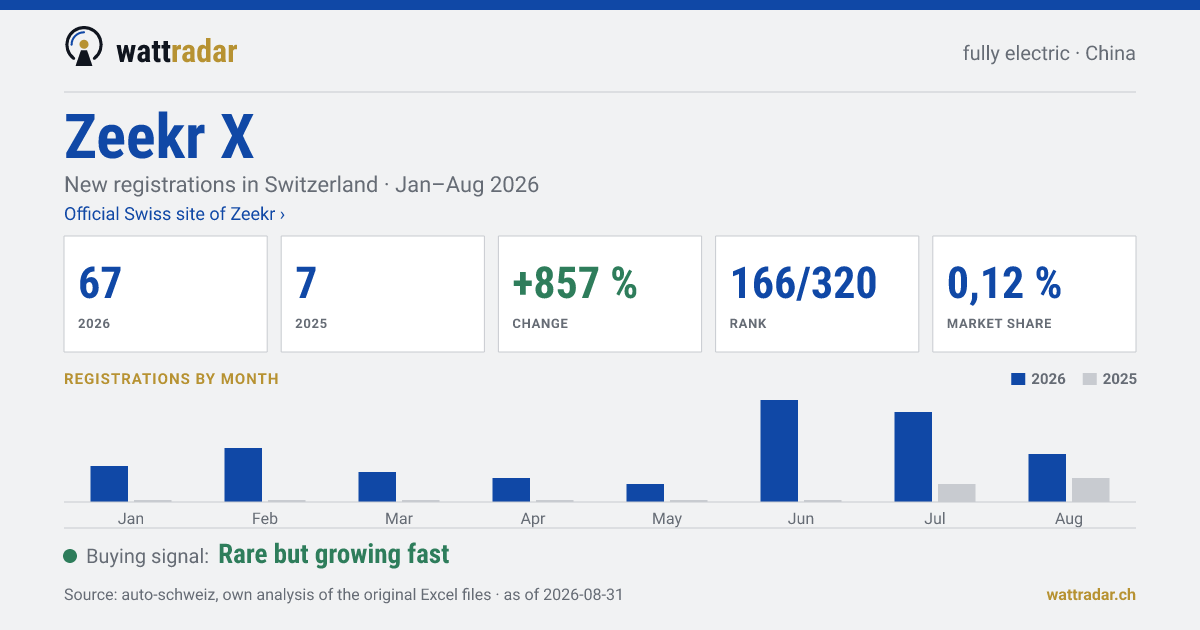Click the Zeekr X headline
The image size is (1200, 630).
tap(159, 136)
